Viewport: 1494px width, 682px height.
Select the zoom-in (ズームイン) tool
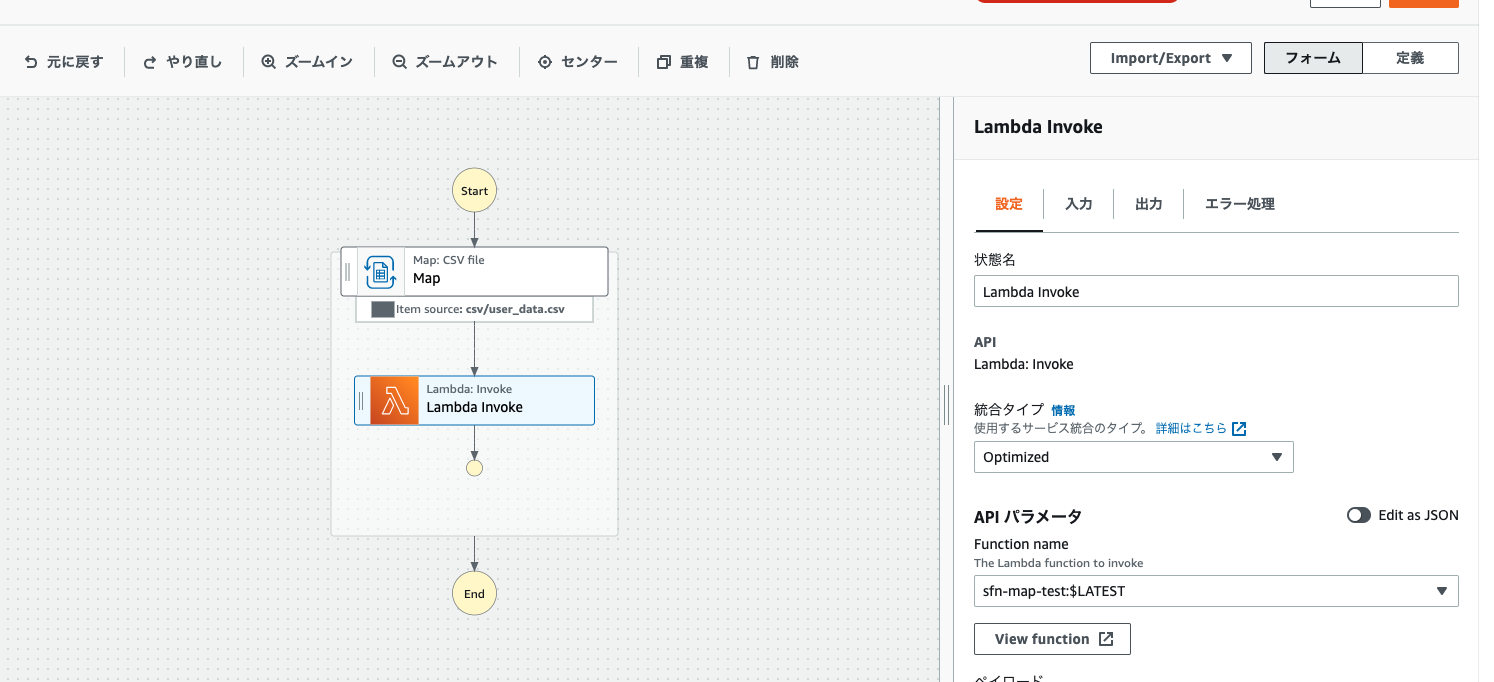coord(267,61)
